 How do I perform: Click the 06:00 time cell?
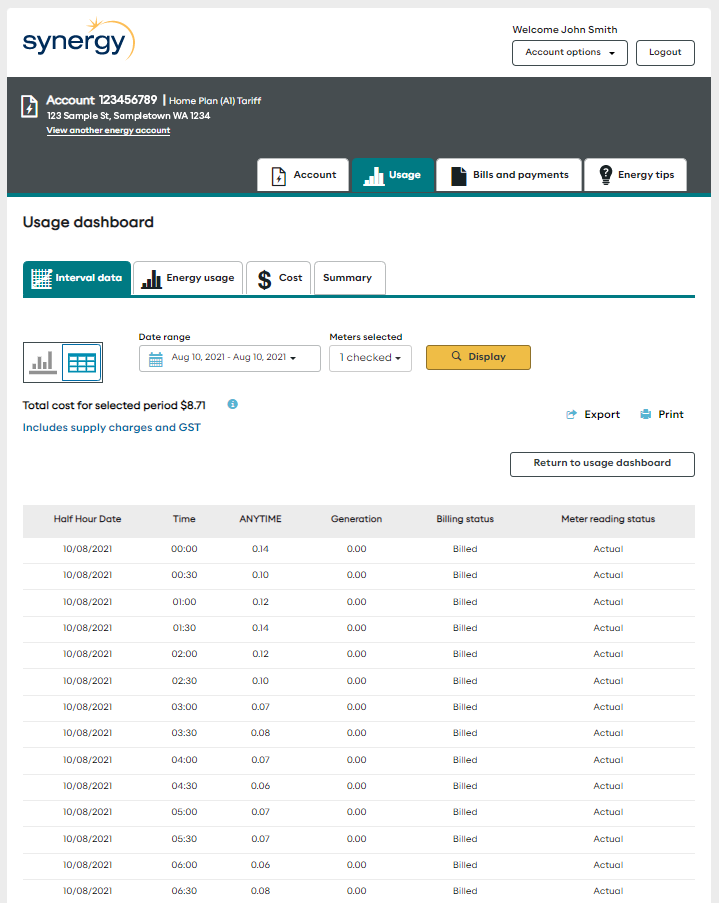pos(184,864)
